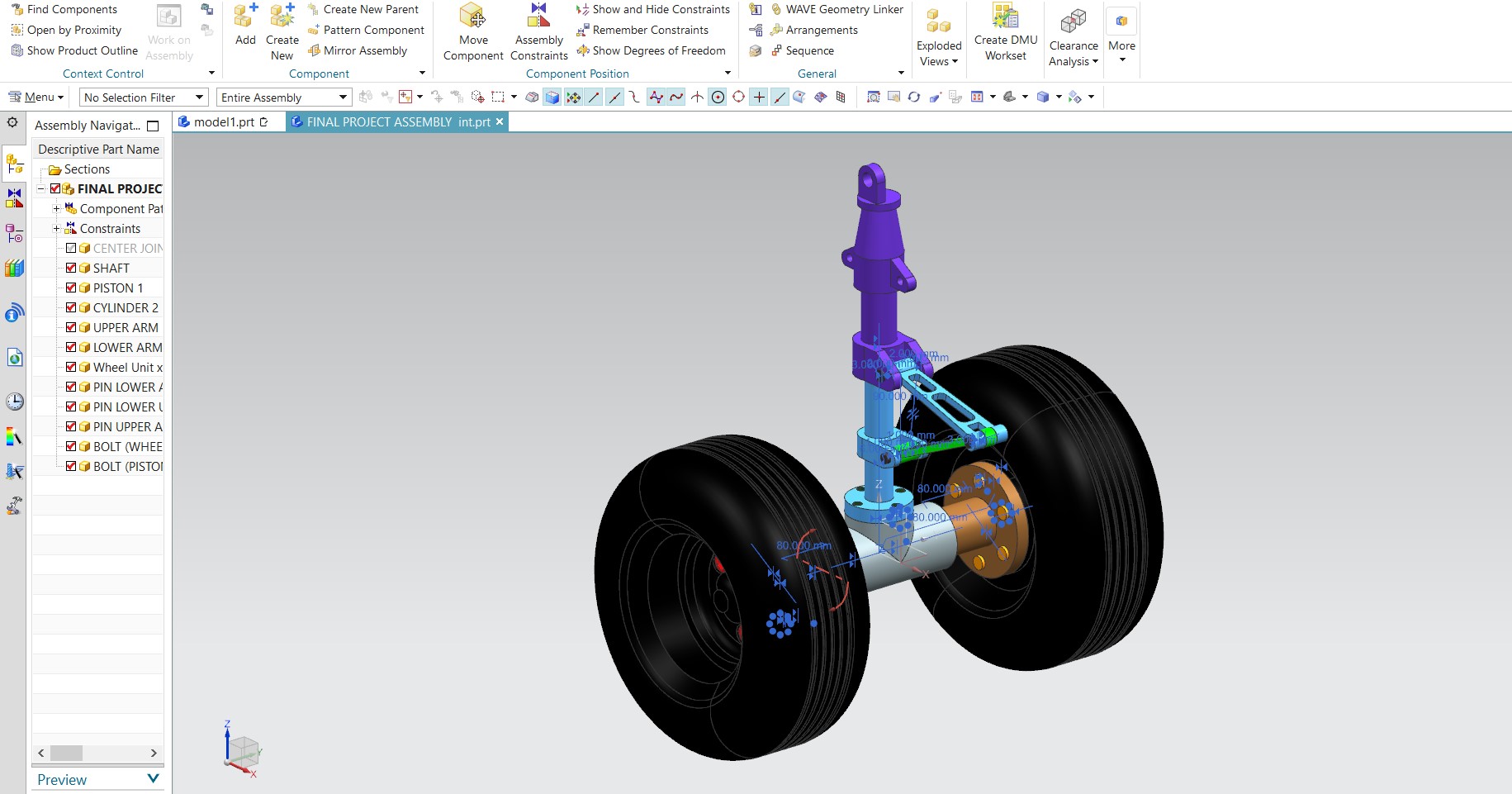The height and width of the screenshot is (794, 1512).
Task: Open the General group dropdown arrow
Action: (901, 74)
